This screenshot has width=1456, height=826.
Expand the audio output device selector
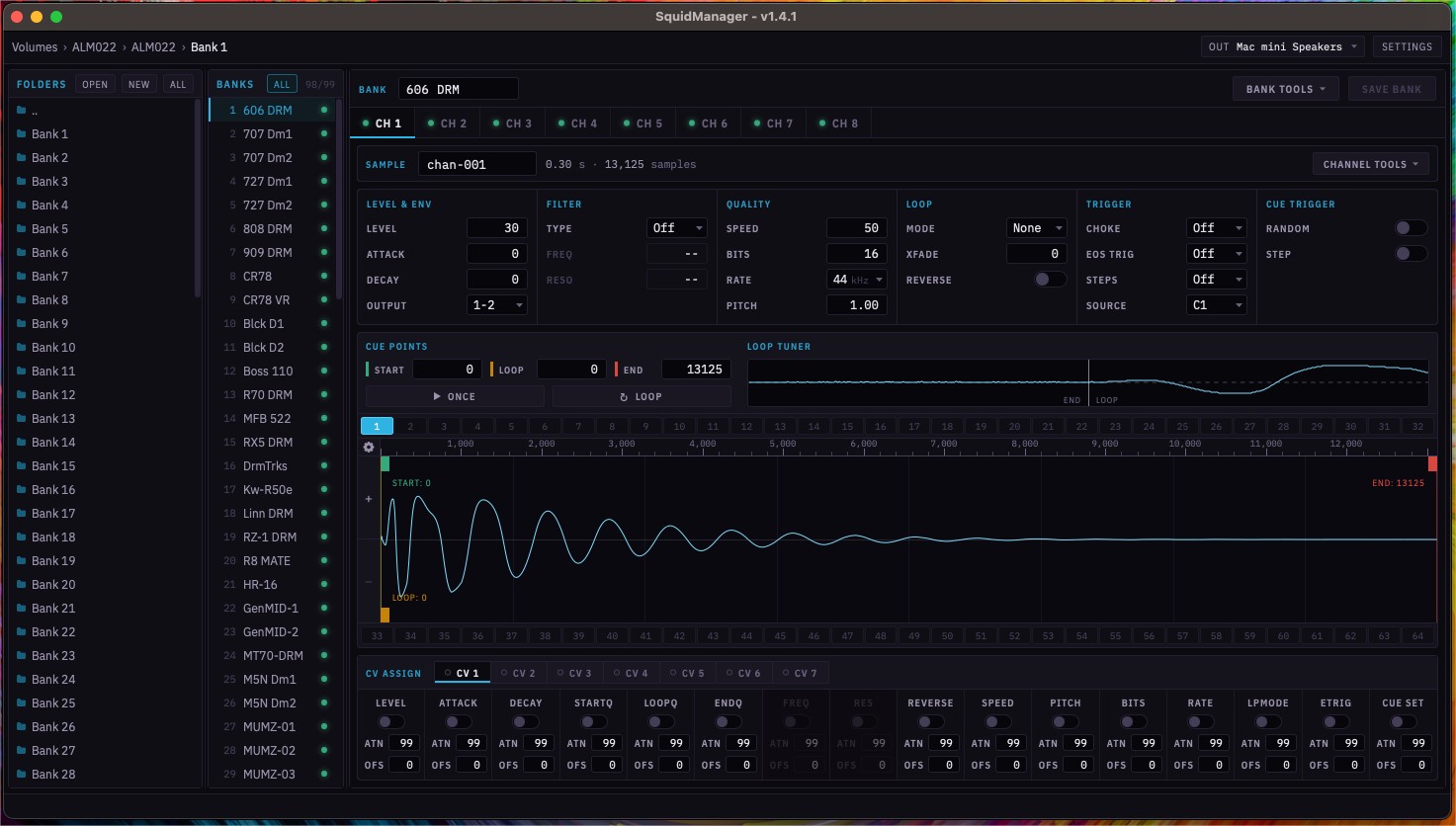tap(1283, 46)
